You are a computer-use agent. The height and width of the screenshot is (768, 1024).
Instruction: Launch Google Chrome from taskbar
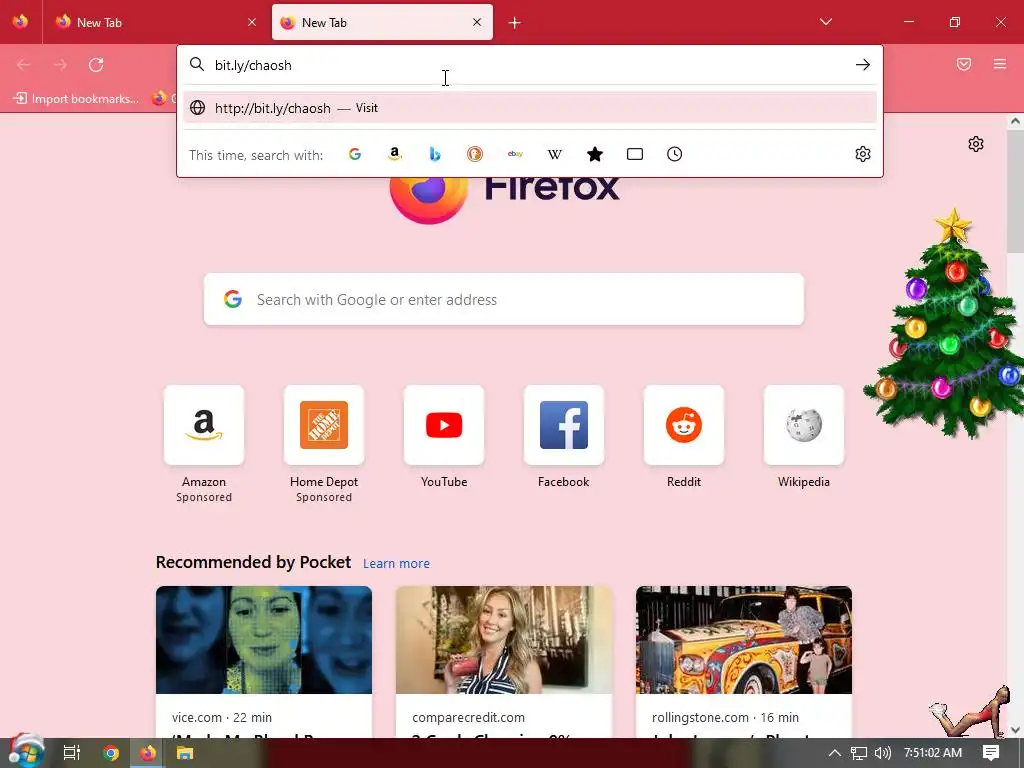point(111,753)
